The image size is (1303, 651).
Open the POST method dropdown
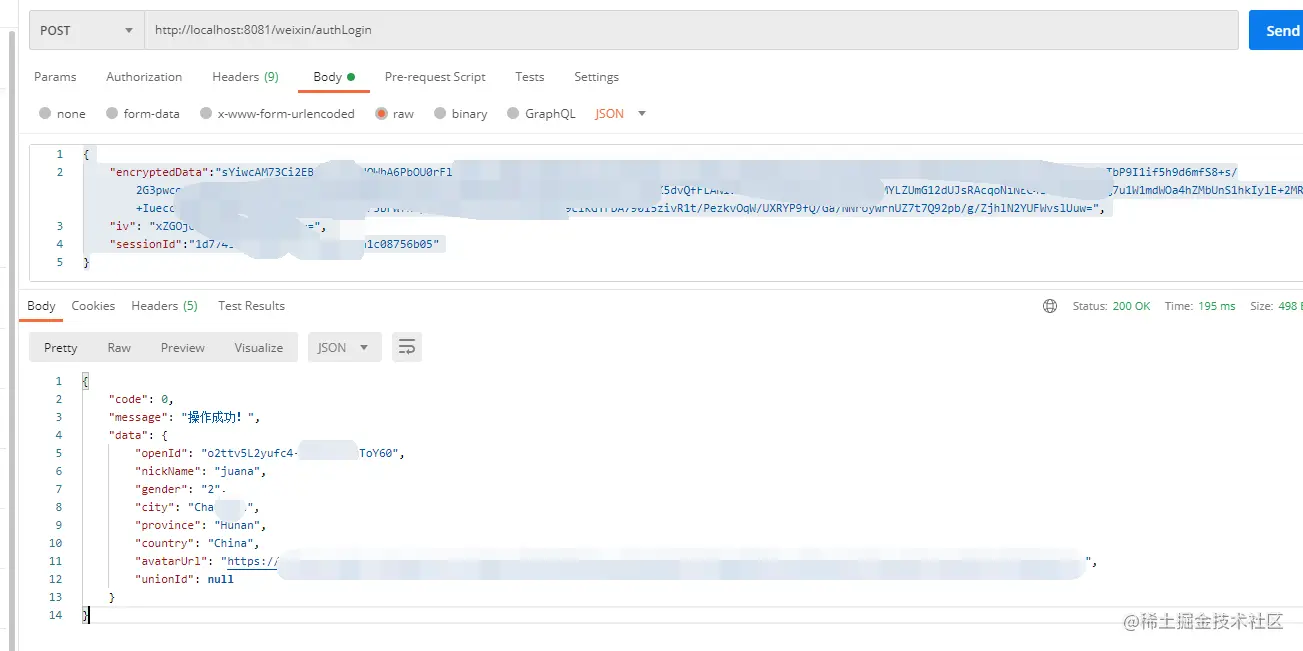(87, 30)
